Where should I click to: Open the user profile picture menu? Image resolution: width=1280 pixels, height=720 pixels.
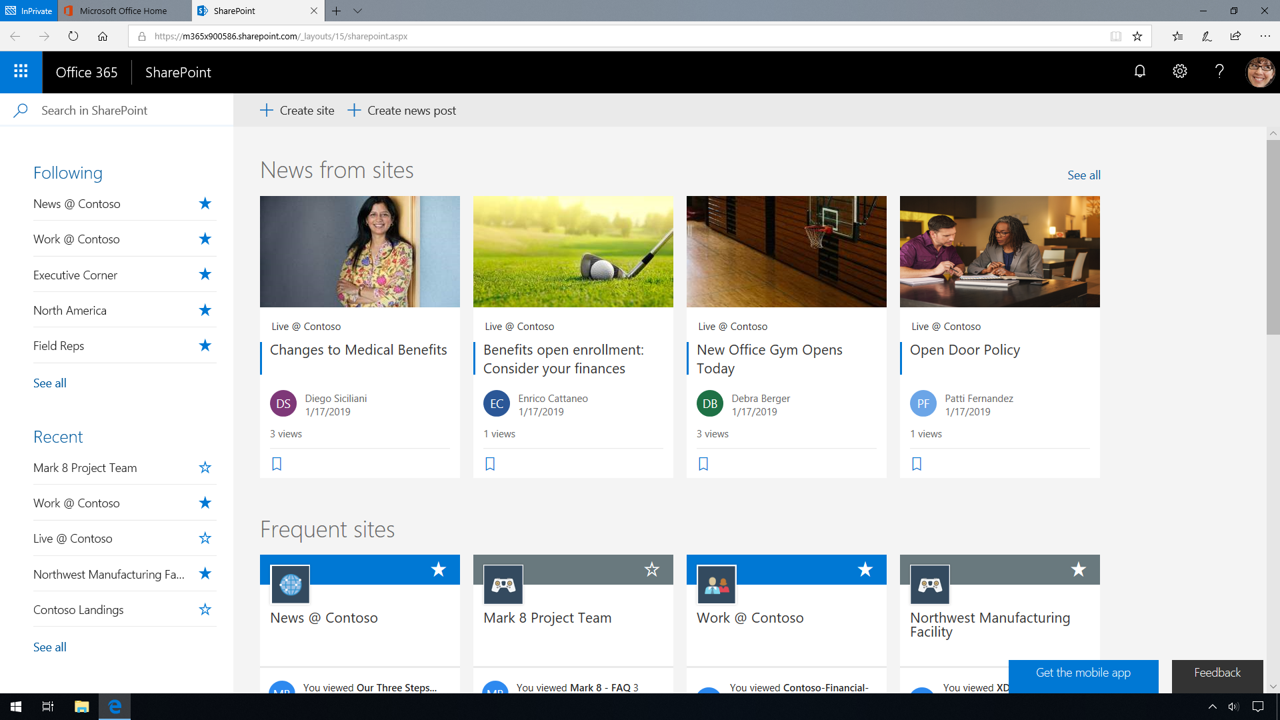pos(1260,72)
